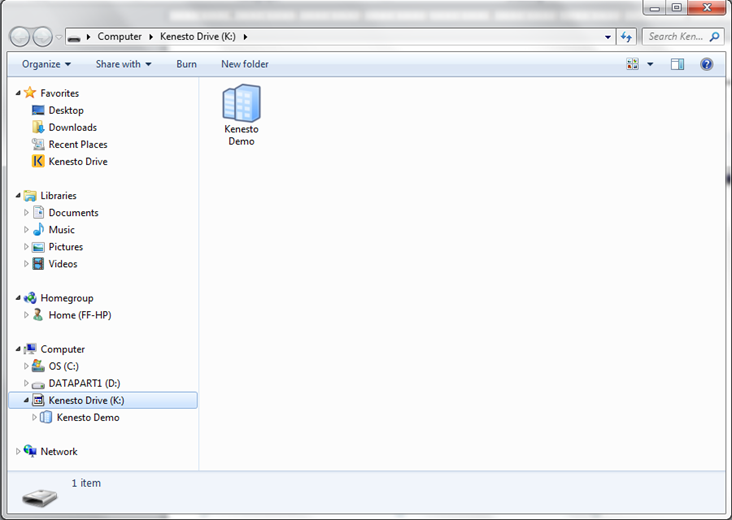Click the DATAPART1 (D:) drive icon
Image resolution: width=732 pixels, height=520 pixels.
point(38,384)
